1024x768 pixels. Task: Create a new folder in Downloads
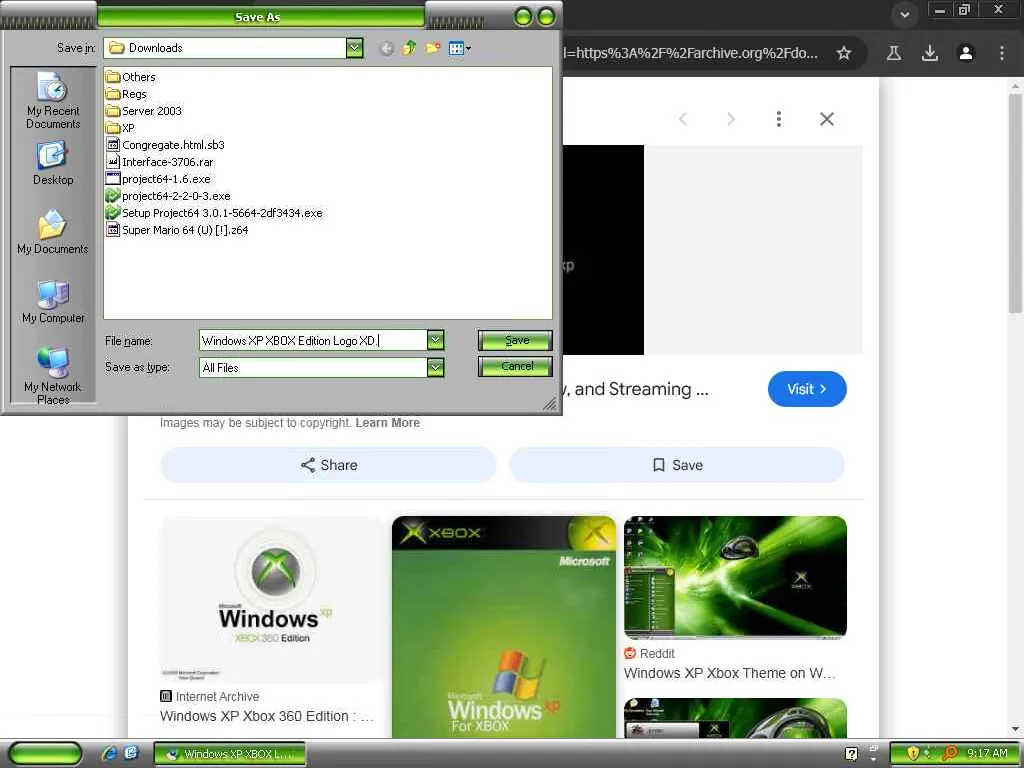432,48
